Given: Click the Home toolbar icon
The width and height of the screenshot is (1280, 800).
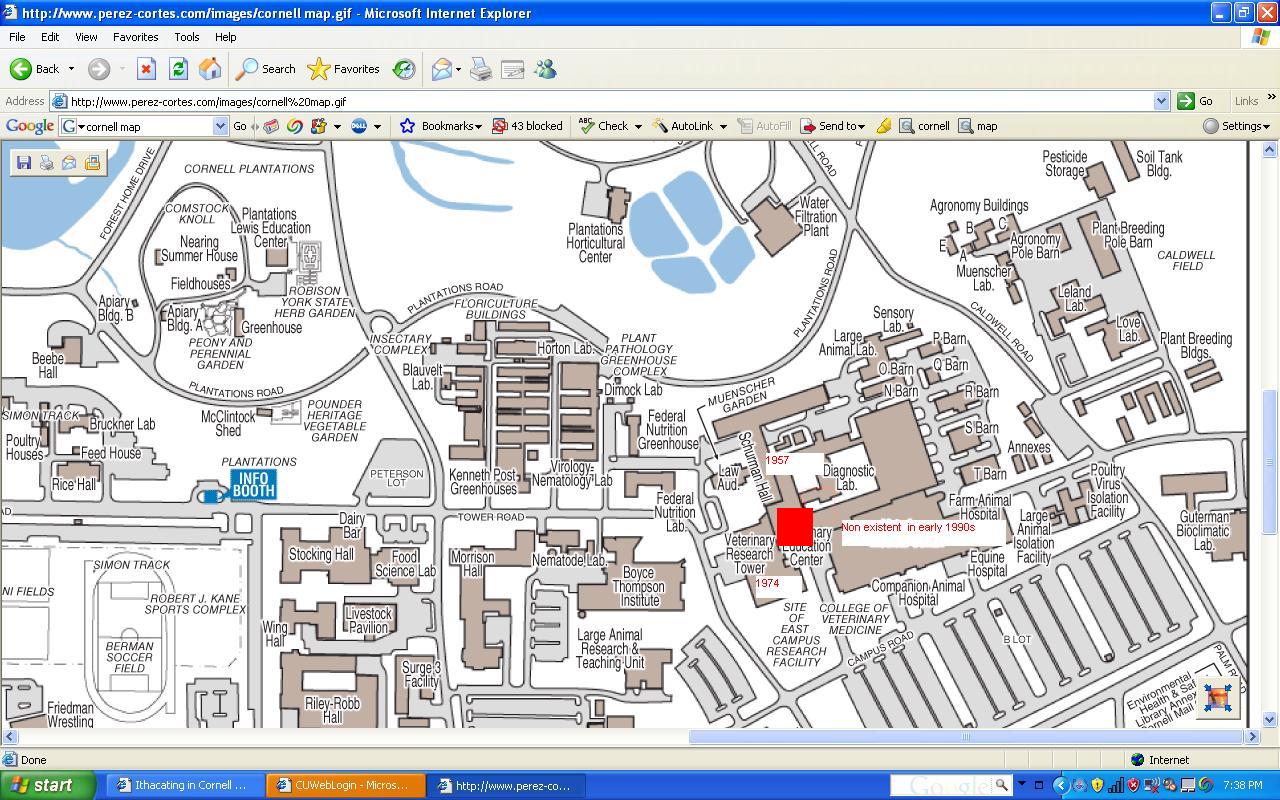Looking at the screenshot, I should pyautogui.click(x=210, y=69).
